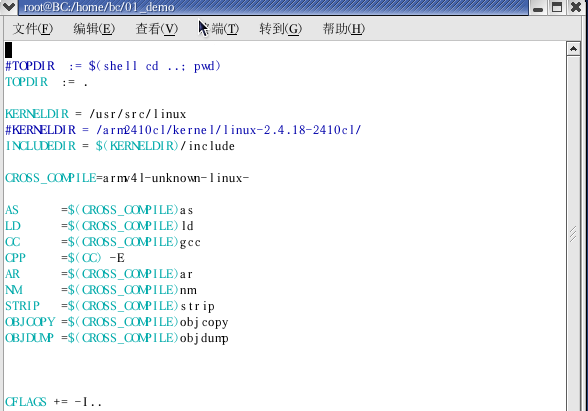Maximize the terminal window

click(557, 7)
